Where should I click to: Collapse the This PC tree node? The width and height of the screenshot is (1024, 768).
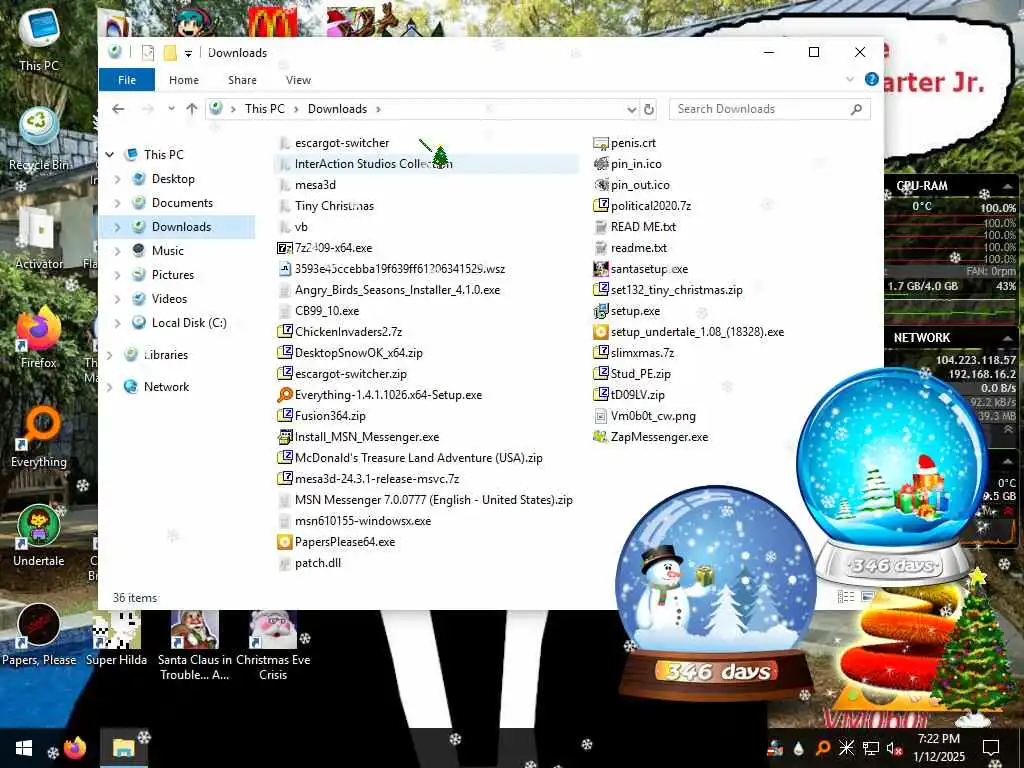[110, 155]
